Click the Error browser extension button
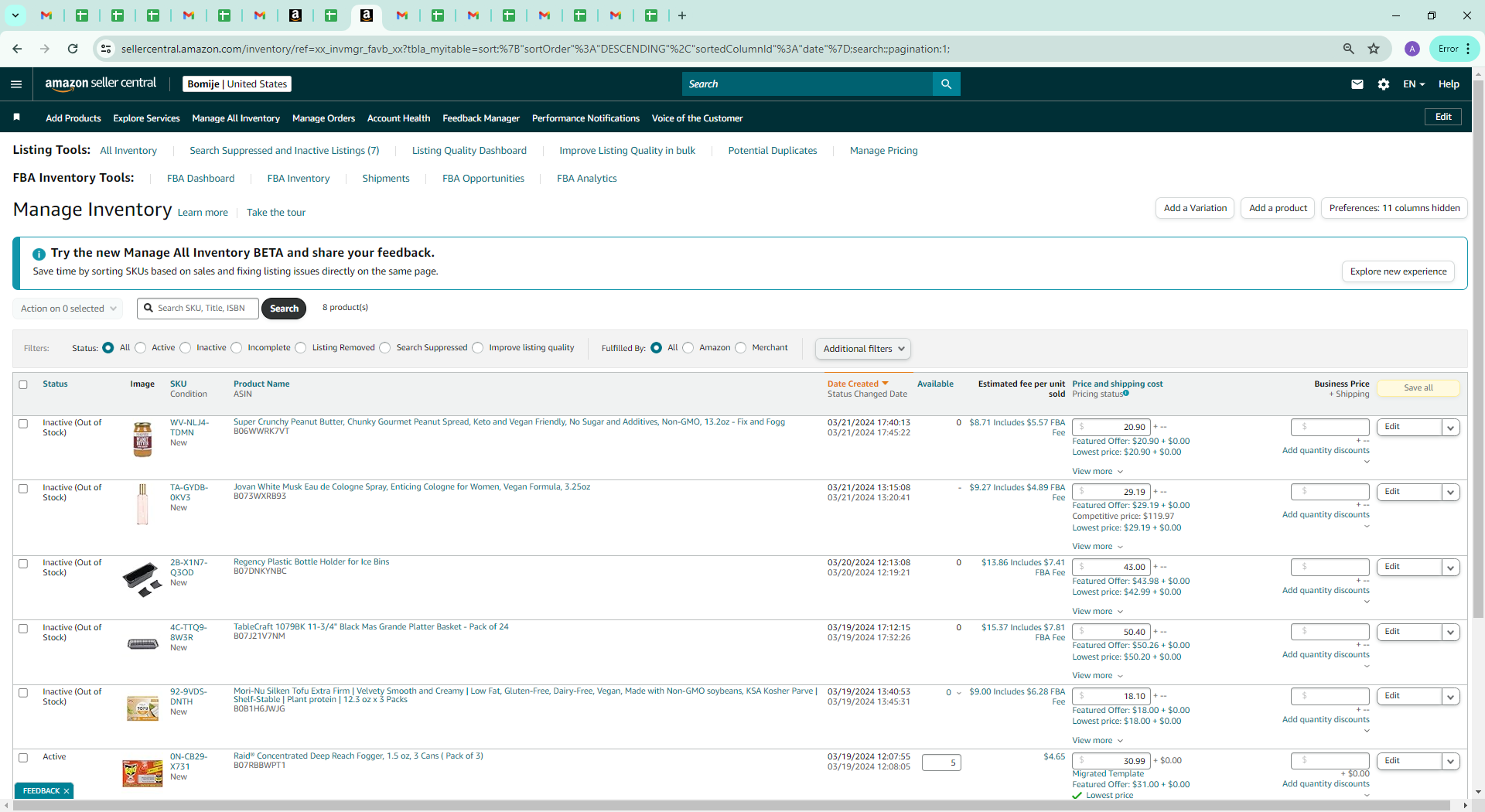The height and width of the screenshot is (812, 1485). pyautogui.click(x=1454, y=49)
